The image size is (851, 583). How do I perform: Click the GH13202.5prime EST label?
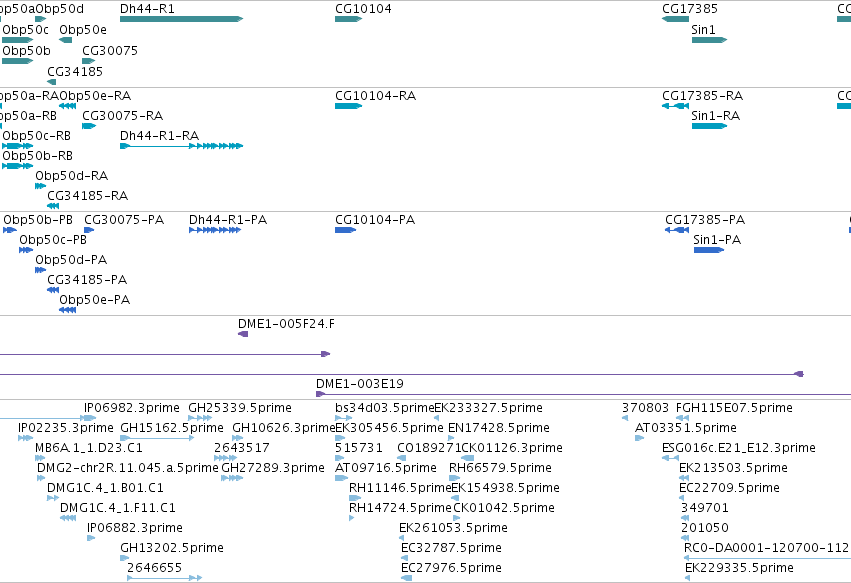(x=172, y=548)
